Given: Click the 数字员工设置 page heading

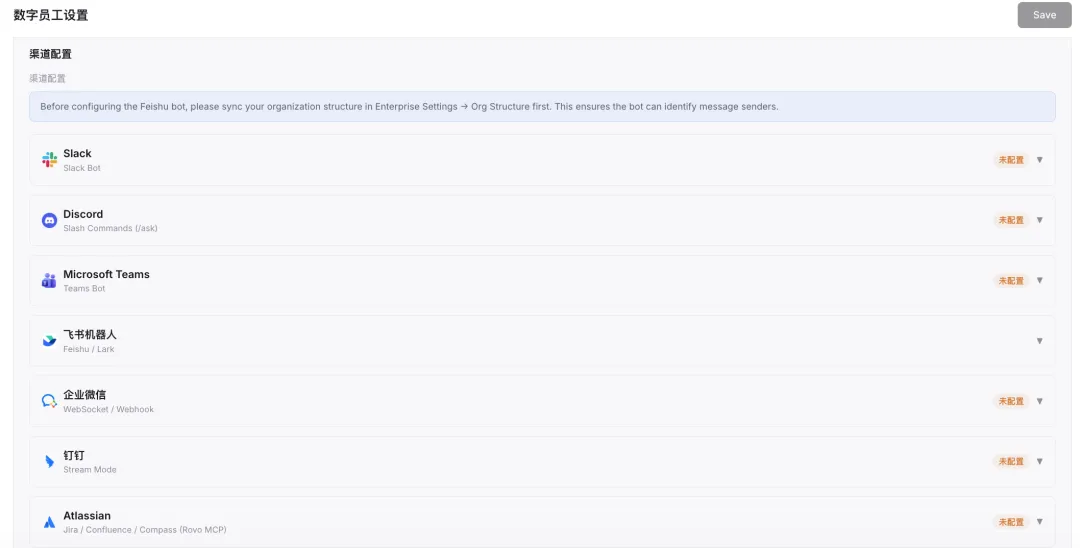Looking at the screenshot, I should coord(51,15).
